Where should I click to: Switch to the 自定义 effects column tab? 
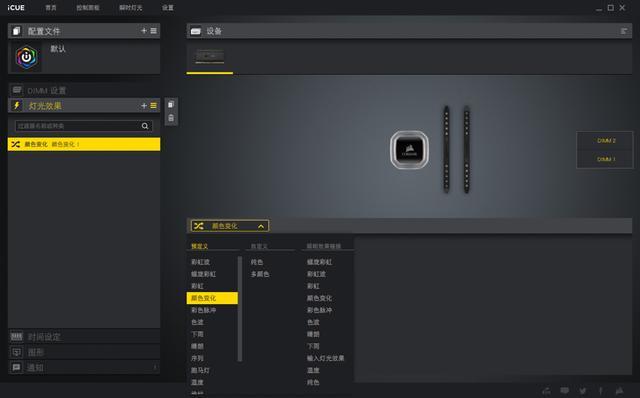click(259, 246)
